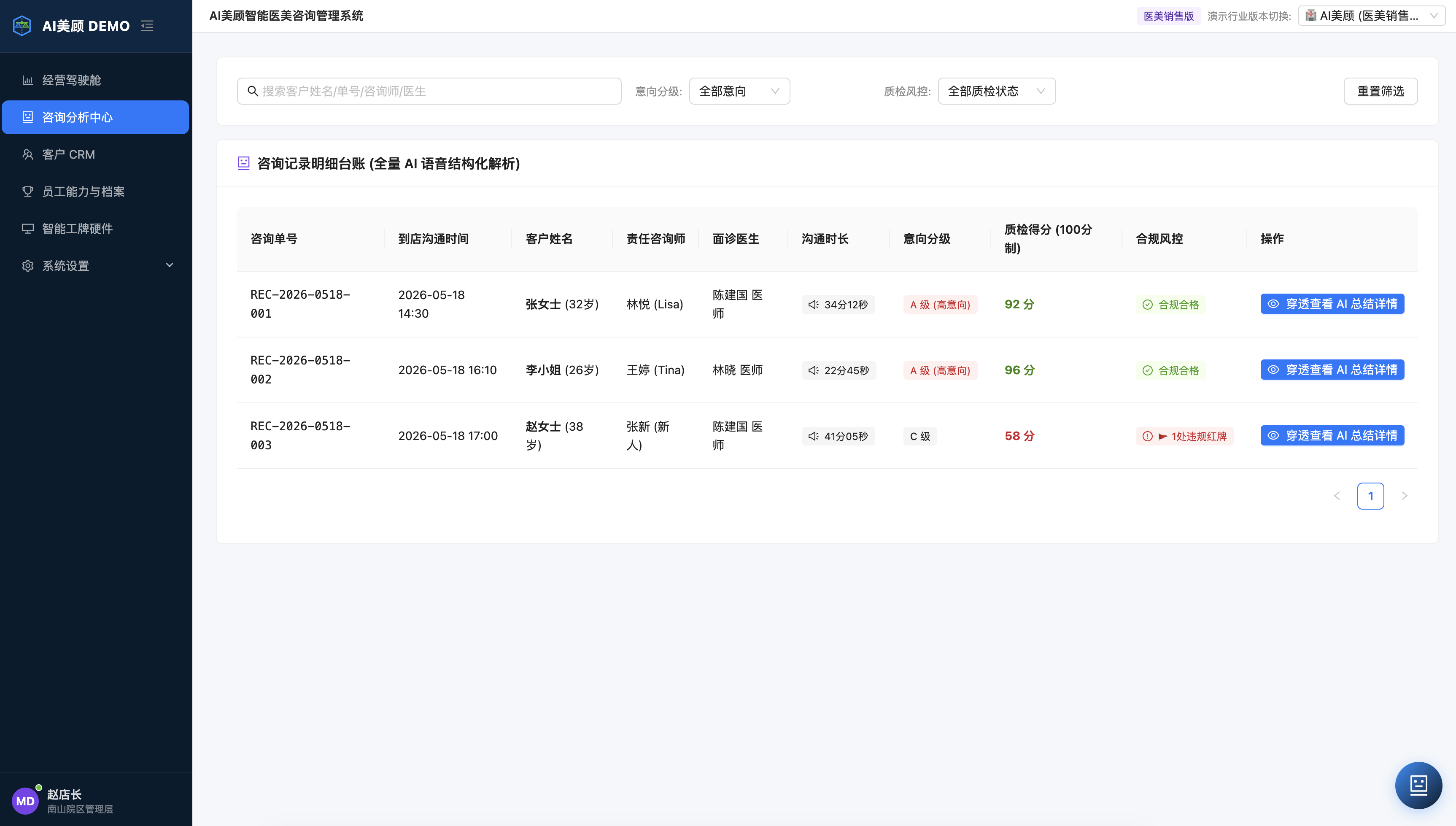
Task: Open the floating AI assistant button
Action: [1418, 785]
